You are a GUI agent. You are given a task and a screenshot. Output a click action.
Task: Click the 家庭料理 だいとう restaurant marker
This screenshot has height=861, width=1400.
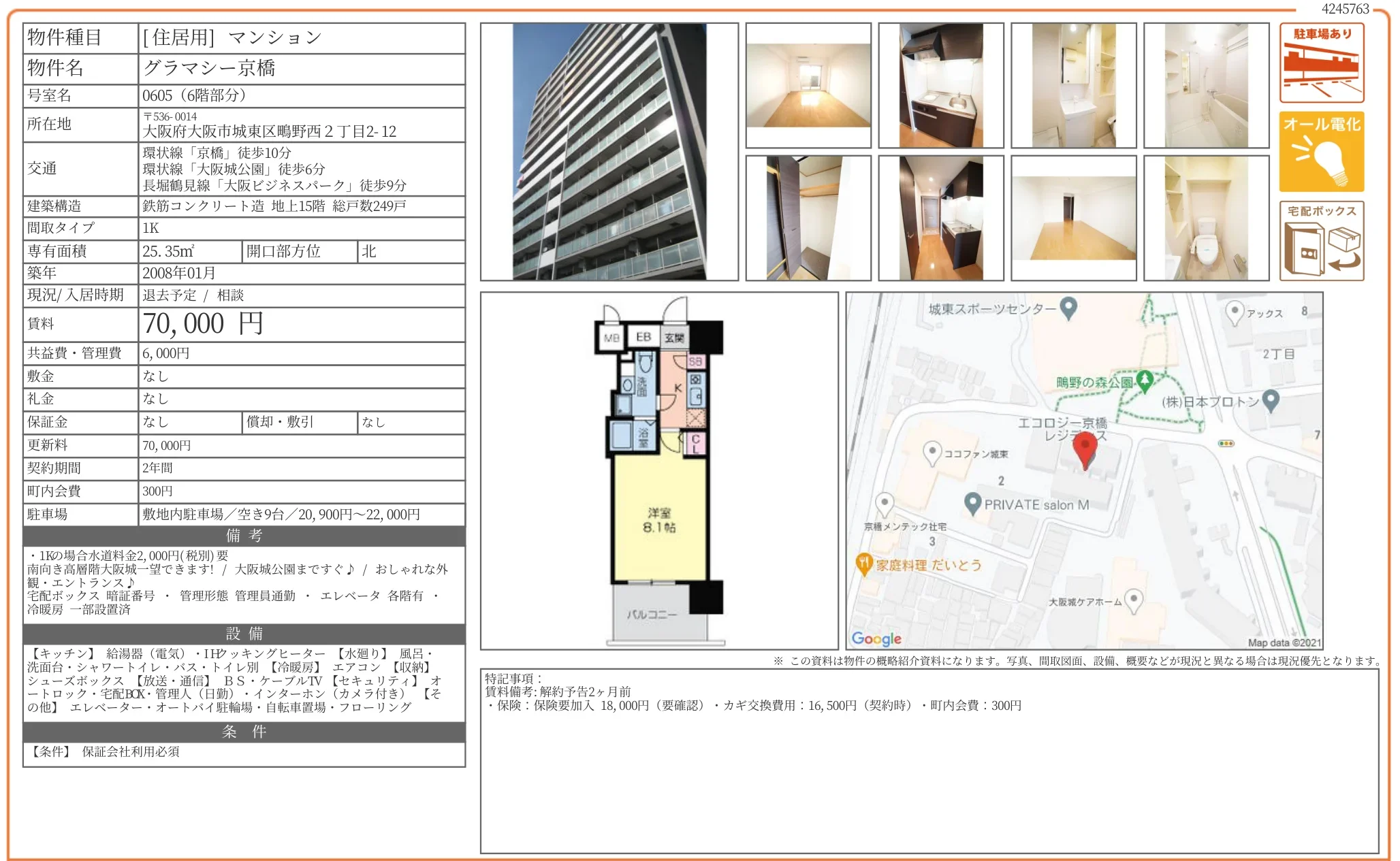pos(863,564)
